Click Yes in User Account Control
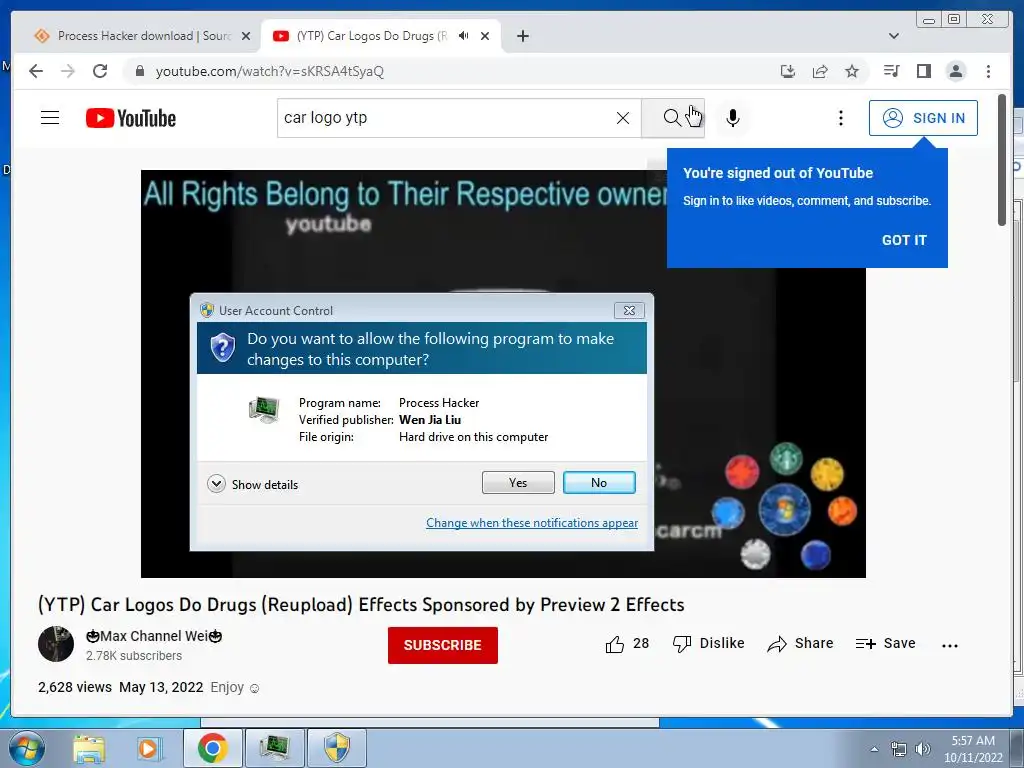The width and height of the screenshot is (1024, 768). (518, 483)
